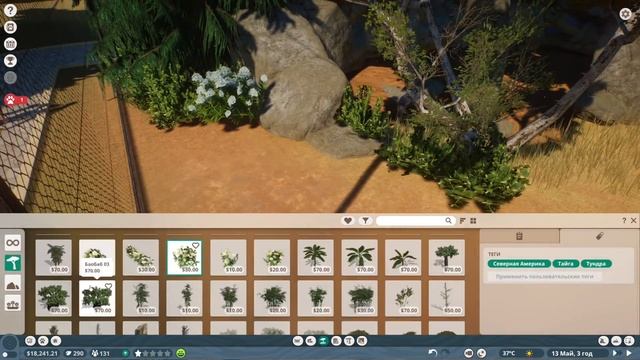Click the 13 Май, 3 год date display
Screen dimensions: 640x360
click(x=572, y=353)
